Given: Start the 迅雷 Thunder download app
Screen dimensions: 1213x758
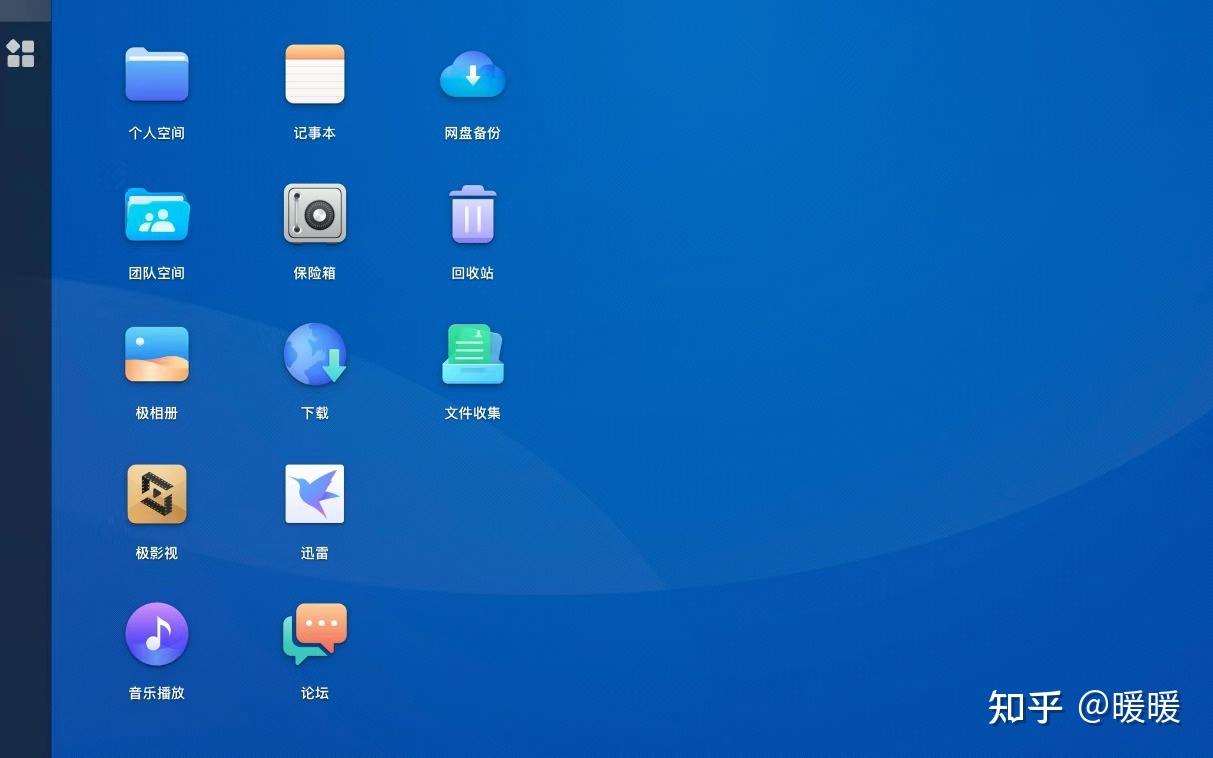Looking at the screenshot, I should point(314,493).
